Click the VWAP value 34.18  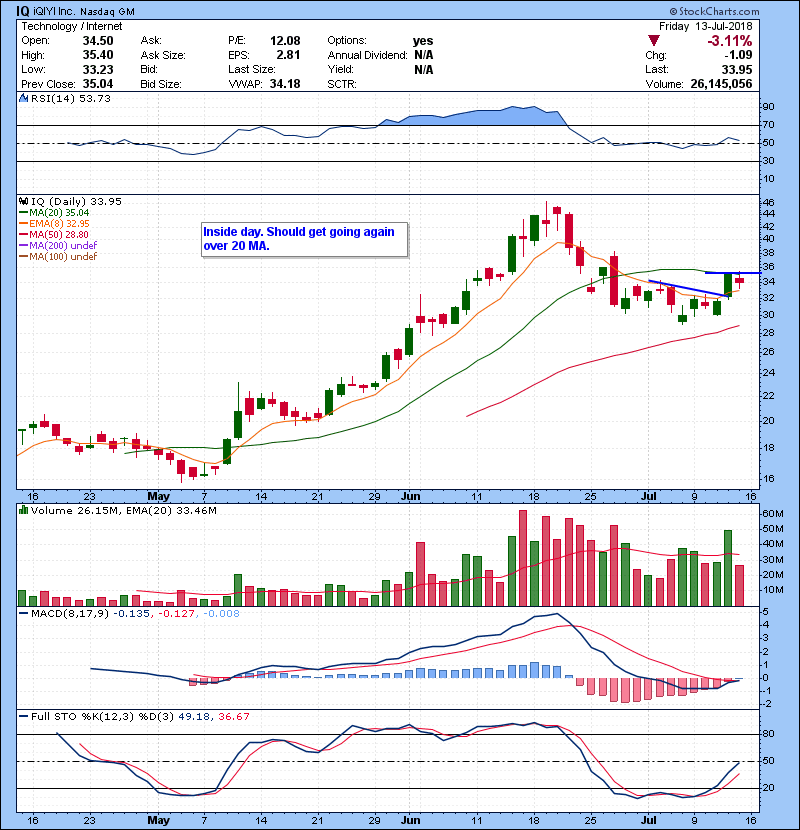285,84
